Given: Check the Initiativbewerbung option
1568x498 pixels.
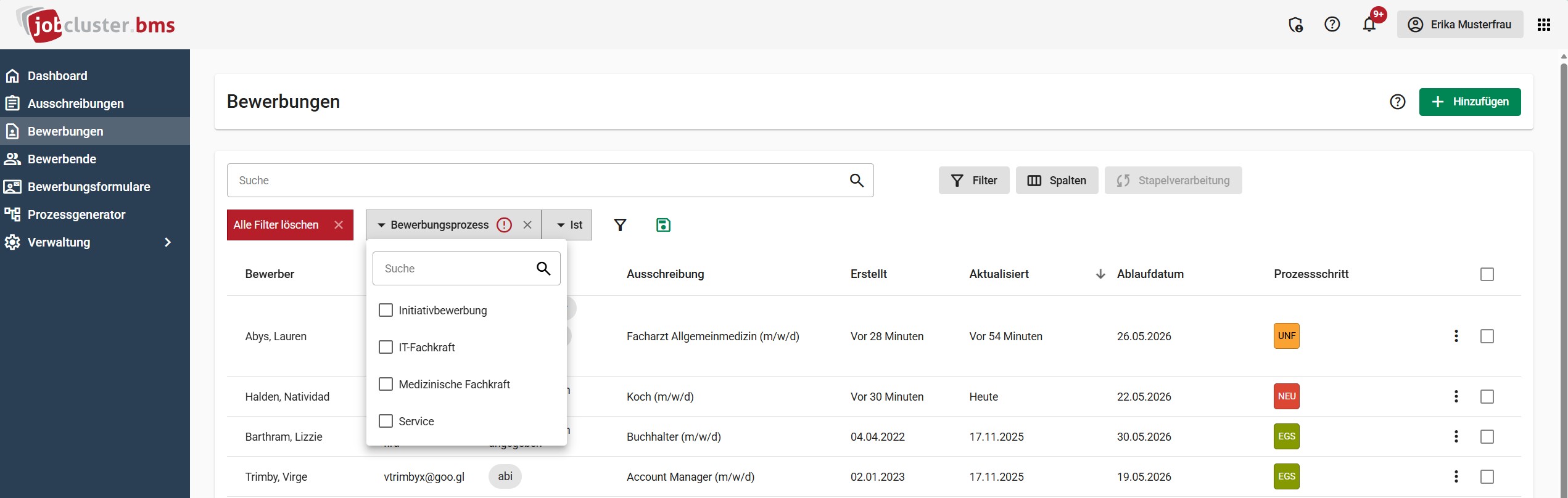Looking at the screenshot, I should coord(386,310).
